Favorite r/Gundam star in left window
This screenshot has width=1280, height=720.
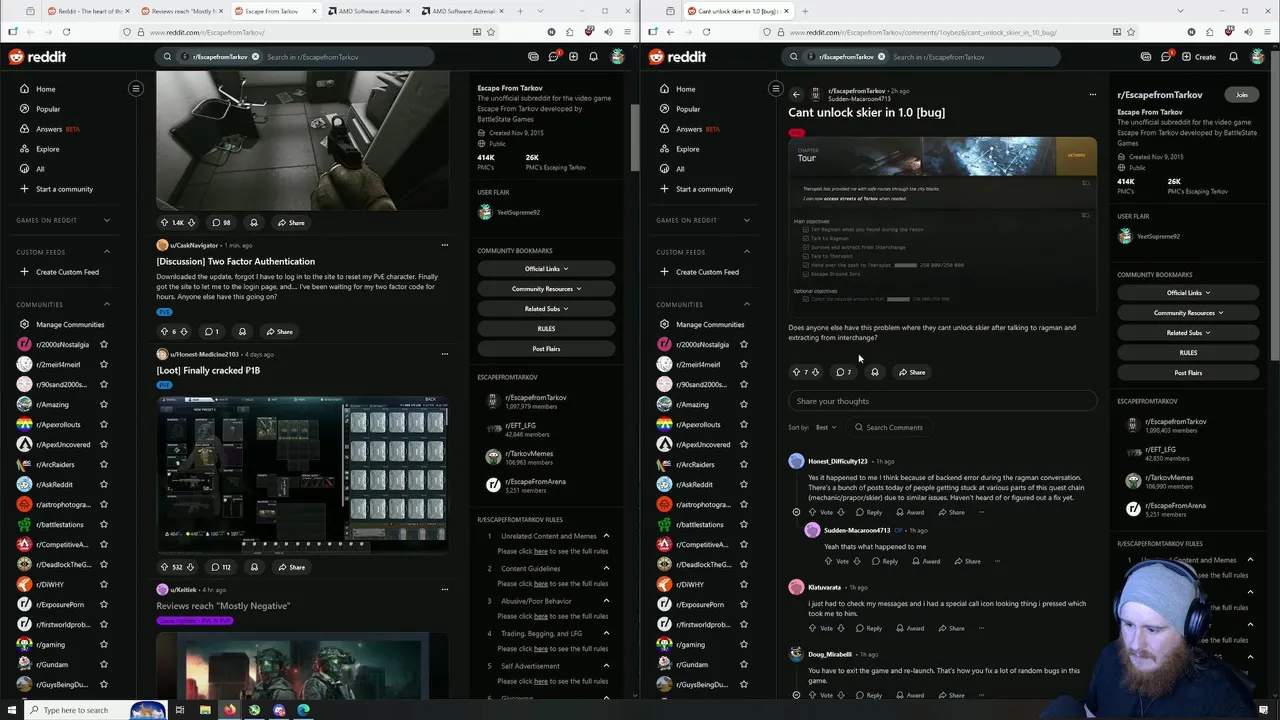104,665
